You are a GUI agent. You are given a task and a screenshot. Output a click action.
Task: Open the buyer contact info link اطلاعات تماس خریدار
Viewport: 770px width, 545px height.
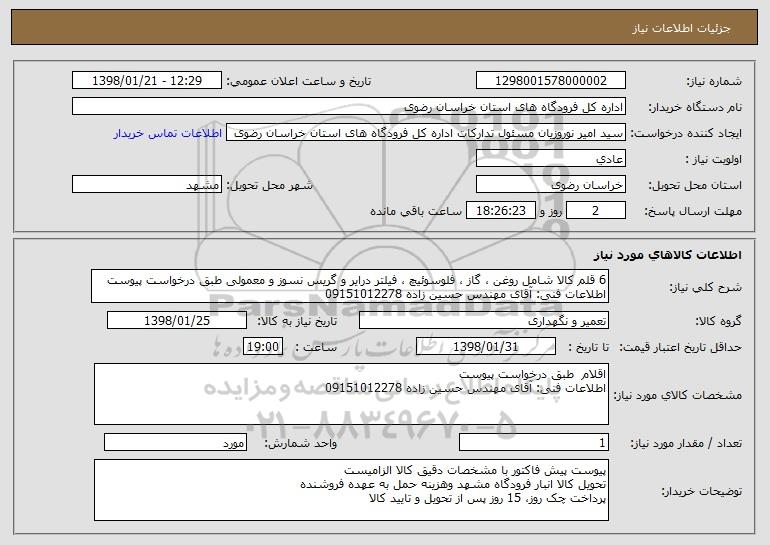coord(168,134)
